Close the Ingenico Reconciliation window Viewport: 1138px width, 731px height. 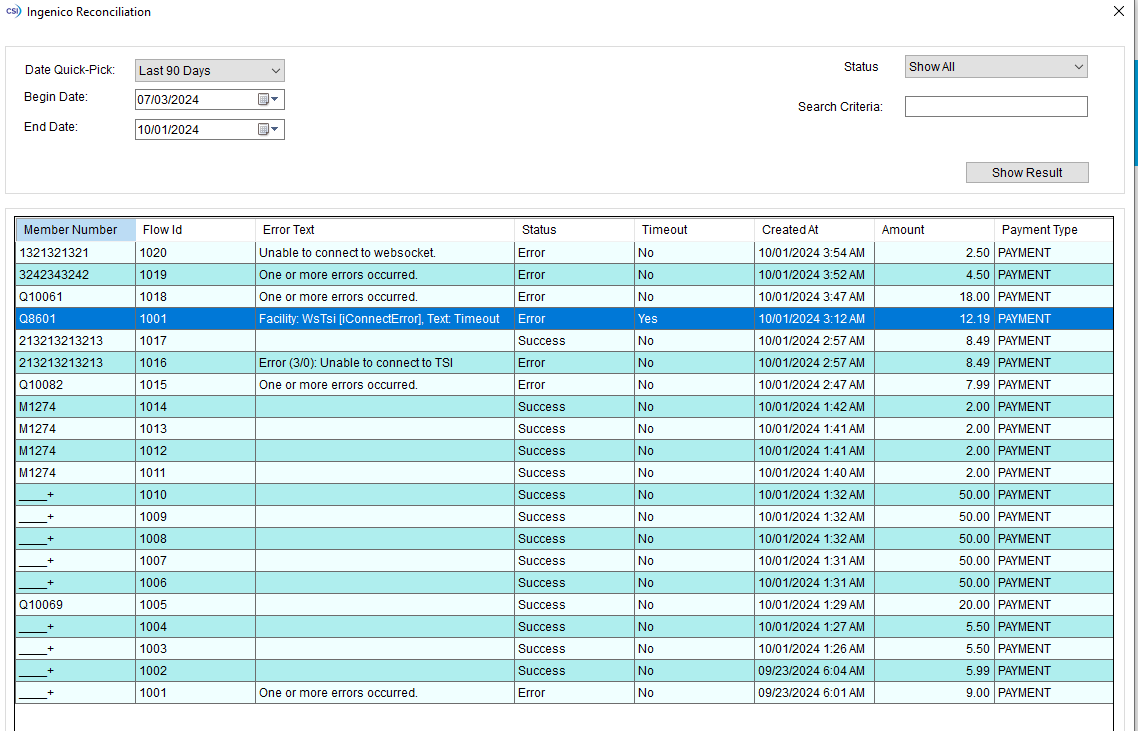coord(1119,11)
